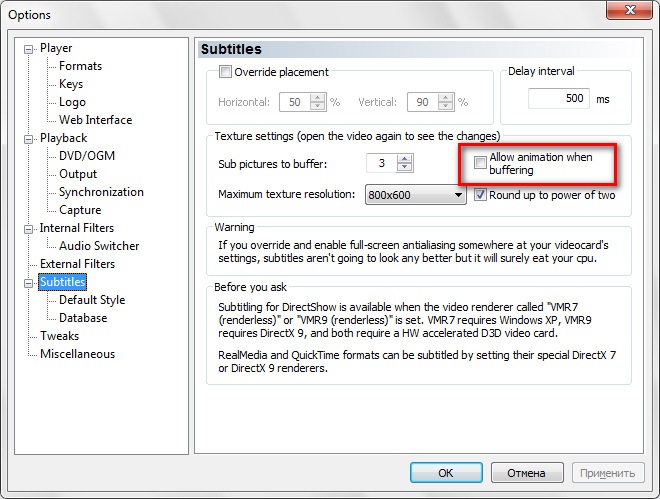This screenshot has width=660, height=499.
Task: Enable the Override placement checkbox
Action: (x=225, y=72)
